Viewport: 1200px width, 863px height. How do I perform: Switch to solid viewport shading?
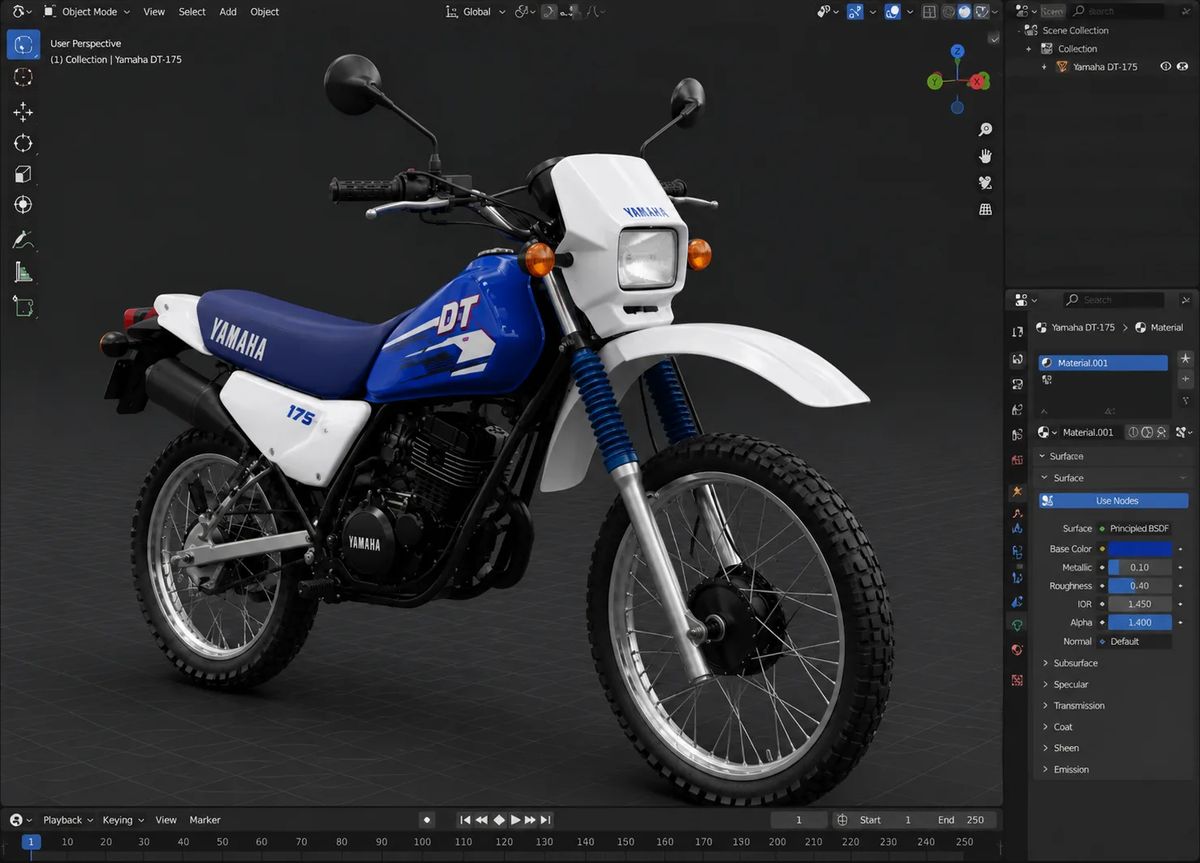point(964,12)
